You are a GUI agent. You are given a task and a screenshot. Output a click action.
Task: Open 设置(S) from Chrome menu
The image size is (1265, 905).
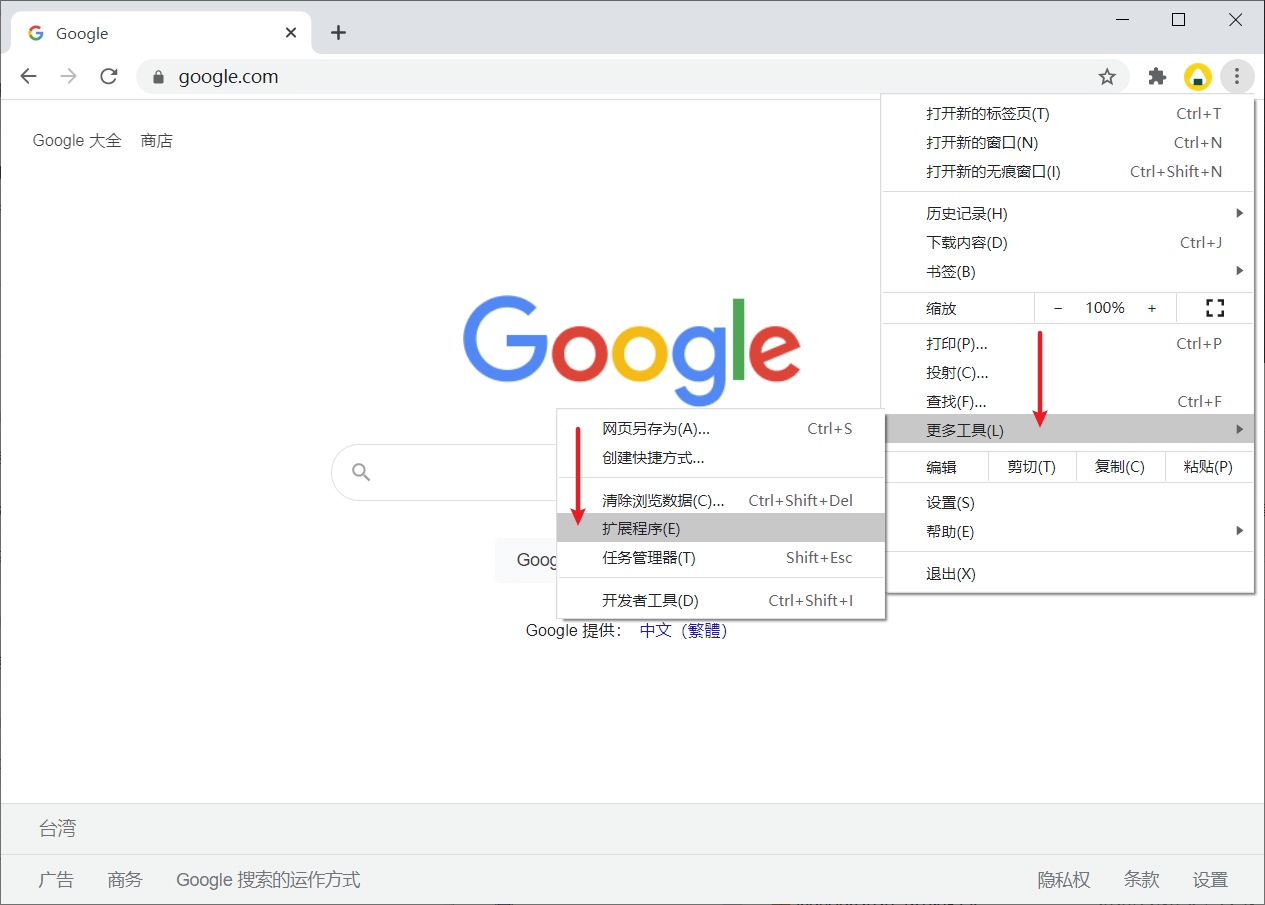1068,503
